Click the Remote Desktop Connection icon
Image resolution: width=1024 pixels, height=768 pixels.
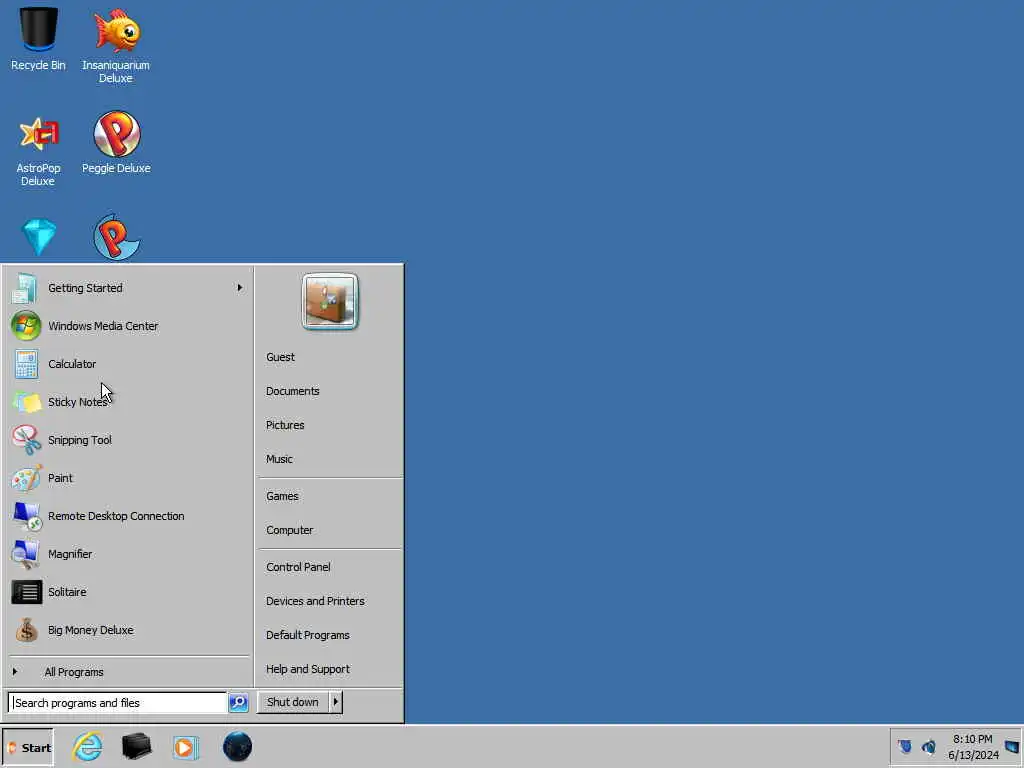(x=27, y=516)
